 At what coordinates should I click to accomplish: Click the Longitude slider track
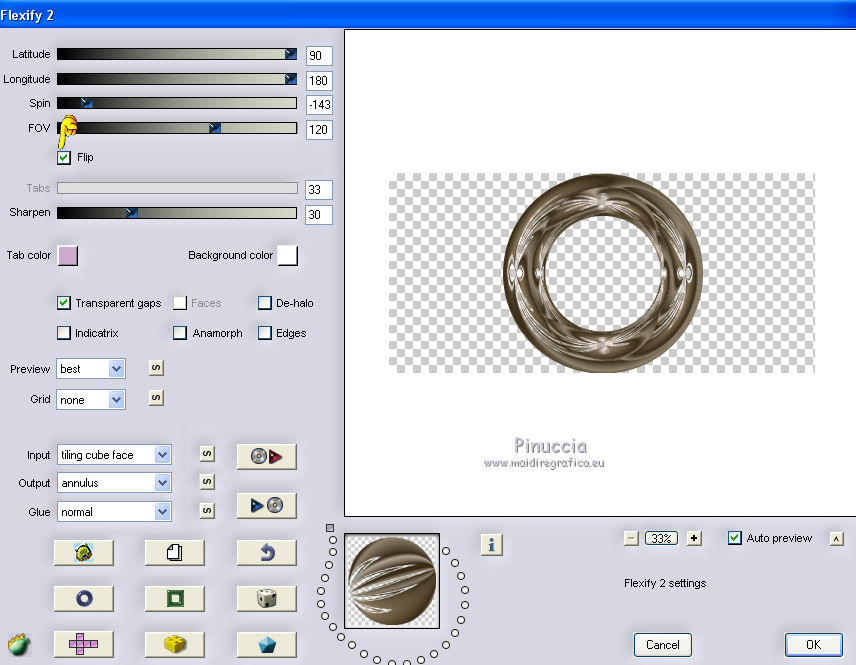pos(177,79)
